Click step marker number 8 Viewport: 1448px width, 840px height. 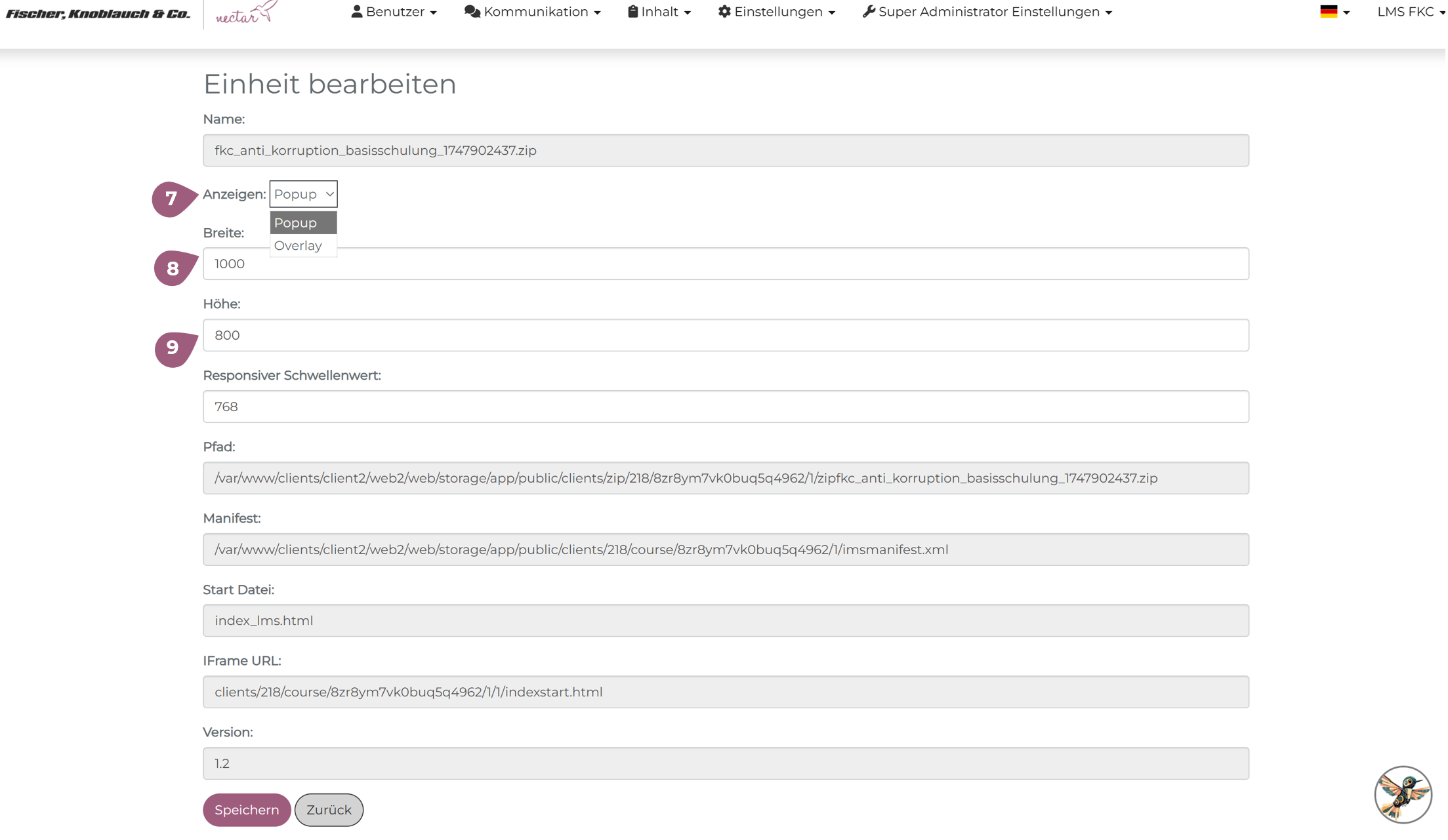pos(173,268)
